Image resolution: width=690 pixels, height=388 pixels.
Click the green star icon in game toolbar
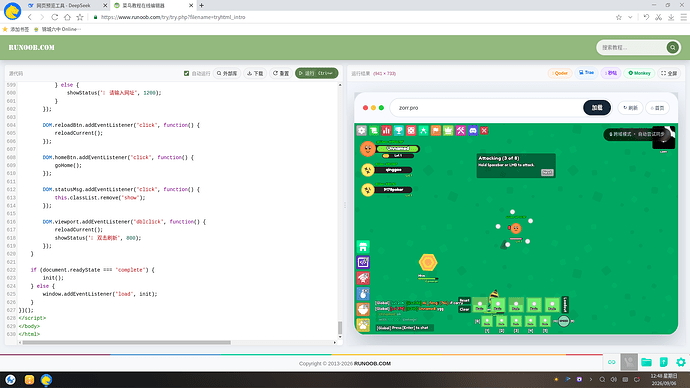click(x=423, y=131)
